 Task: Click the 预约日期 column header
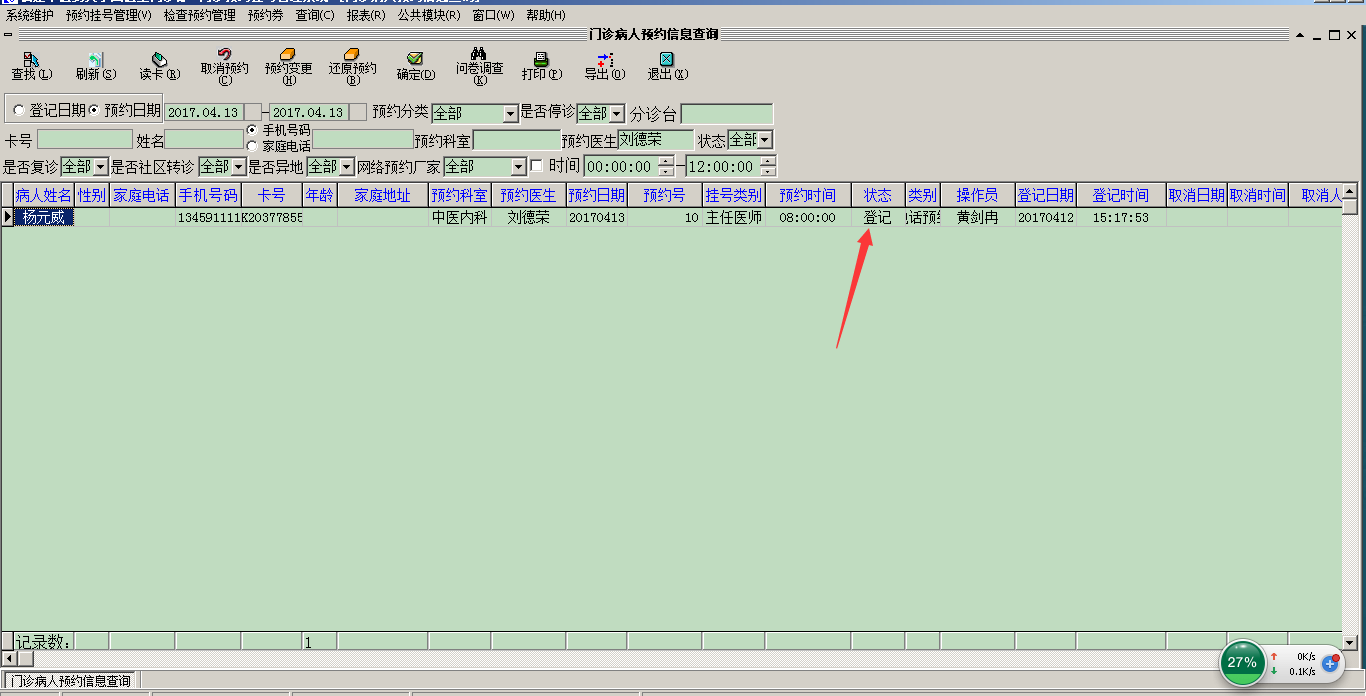(596, 195)
